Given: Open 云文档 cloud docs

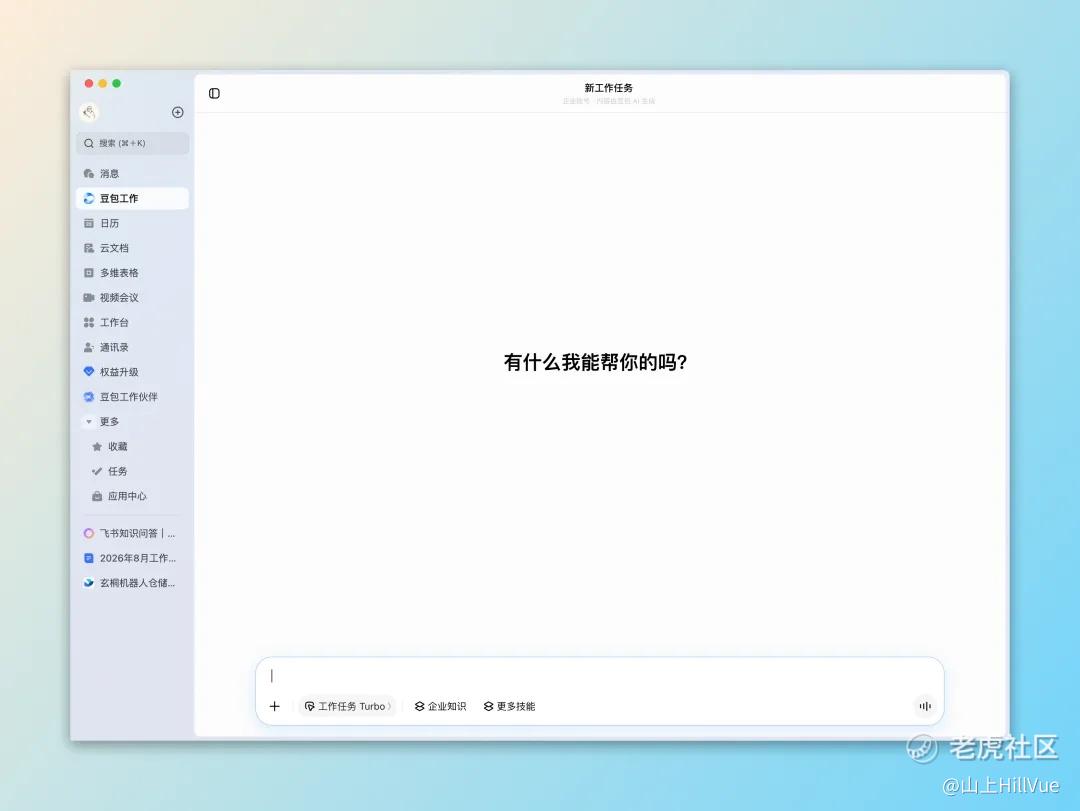Looking at the screenshot, I should 132,248.
